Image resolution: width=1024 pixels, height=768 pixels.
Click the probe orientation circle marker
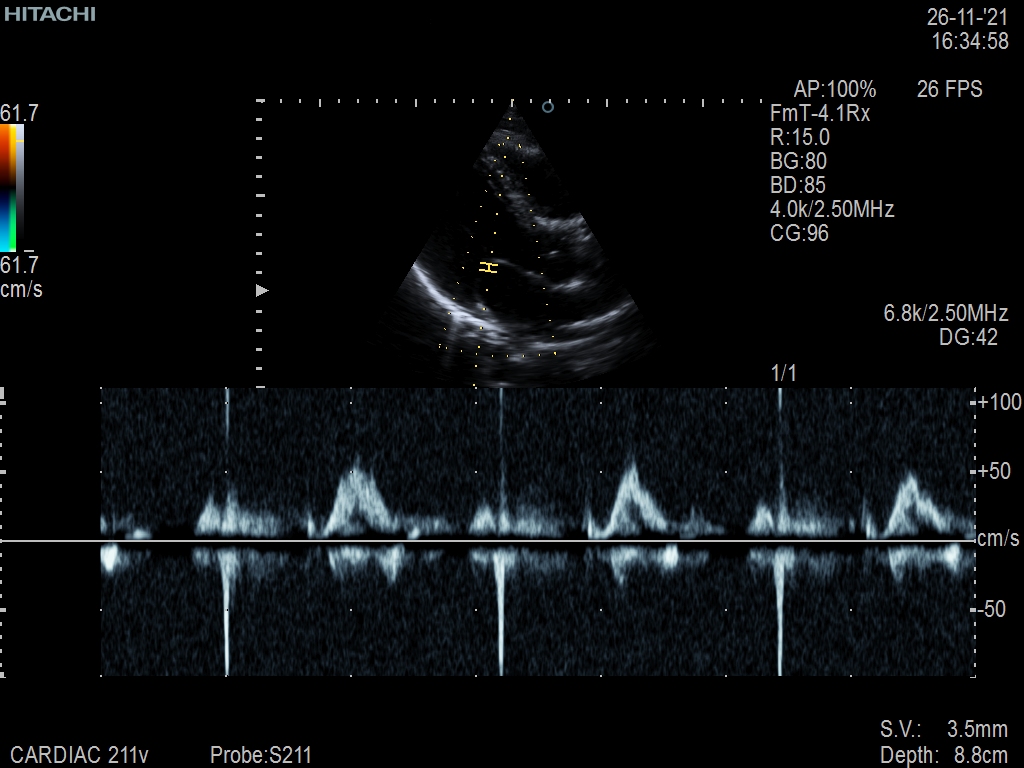click(x=547, y=107)
